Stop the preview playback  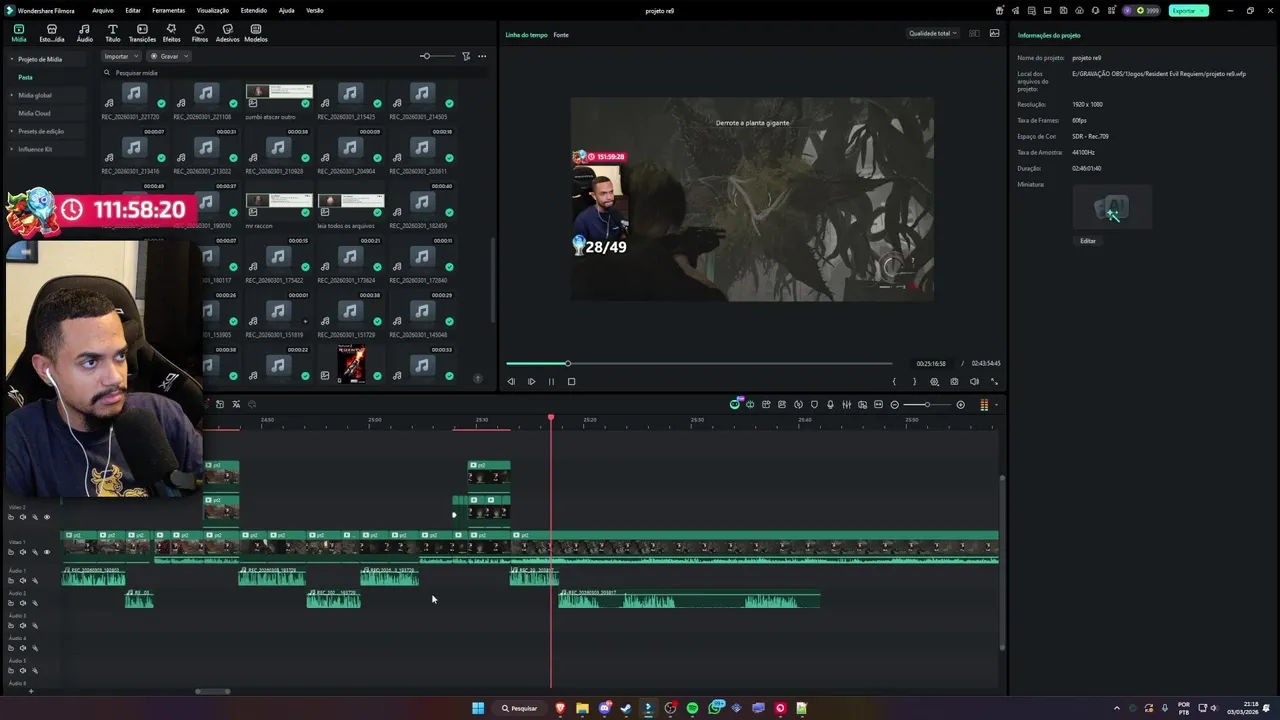pyautogui.click(x=571, y=381)
